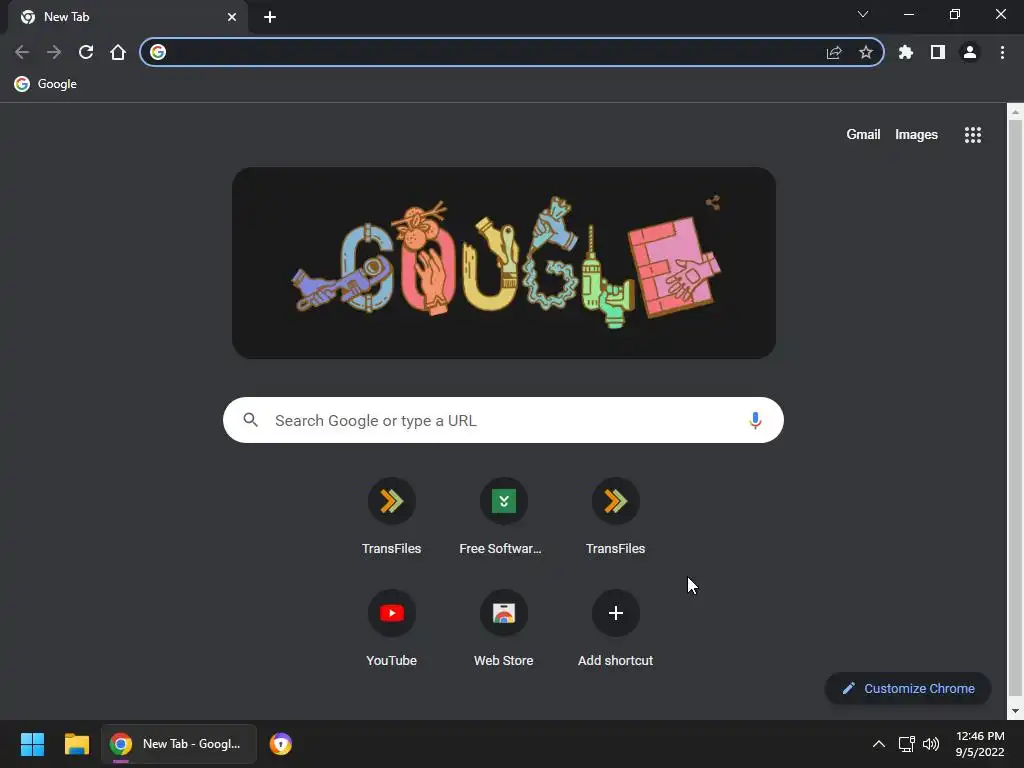Open the Gmail link
This screenshot has height=768, width=1024.
point(863,135)
